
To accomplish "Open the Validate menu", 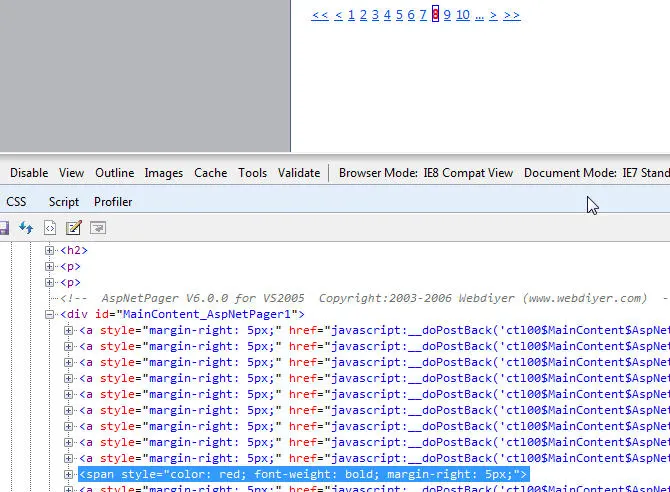I will [298, 173].
